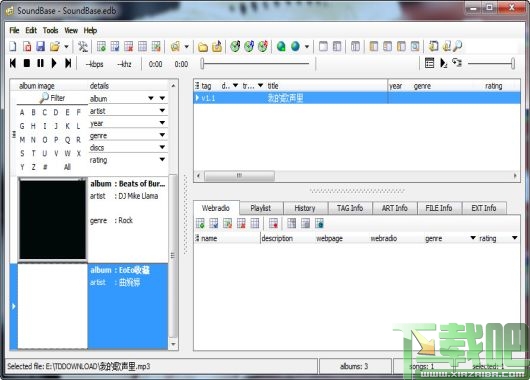Image resolution: width=530 pixels, height=380 pixels.
Task: Select the song row tagged v1.1
Action: 357,98
